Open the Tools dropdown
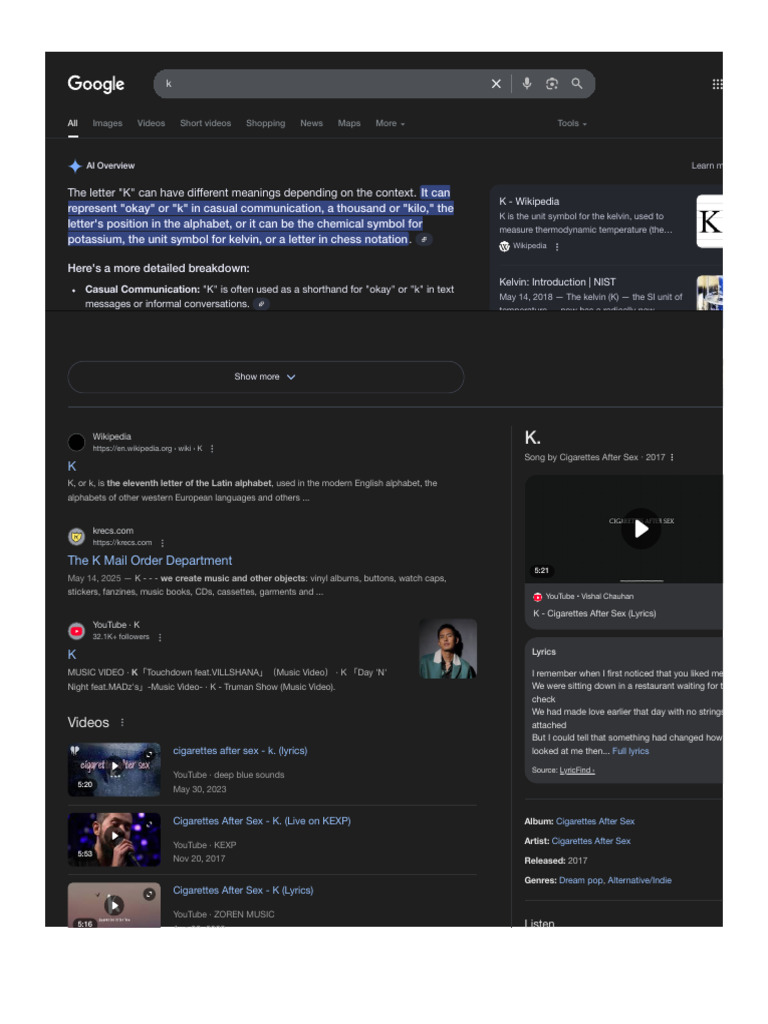 click(x=572, y=123)
